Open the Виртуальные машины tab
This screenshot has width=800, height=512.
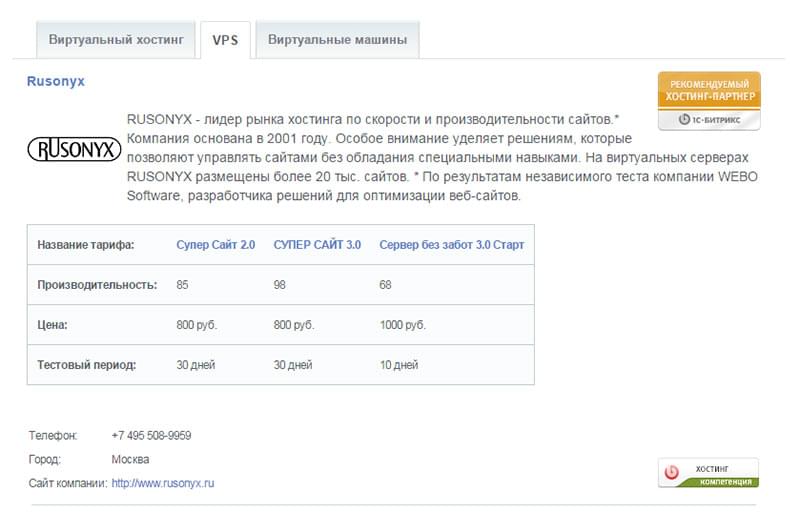337,40
